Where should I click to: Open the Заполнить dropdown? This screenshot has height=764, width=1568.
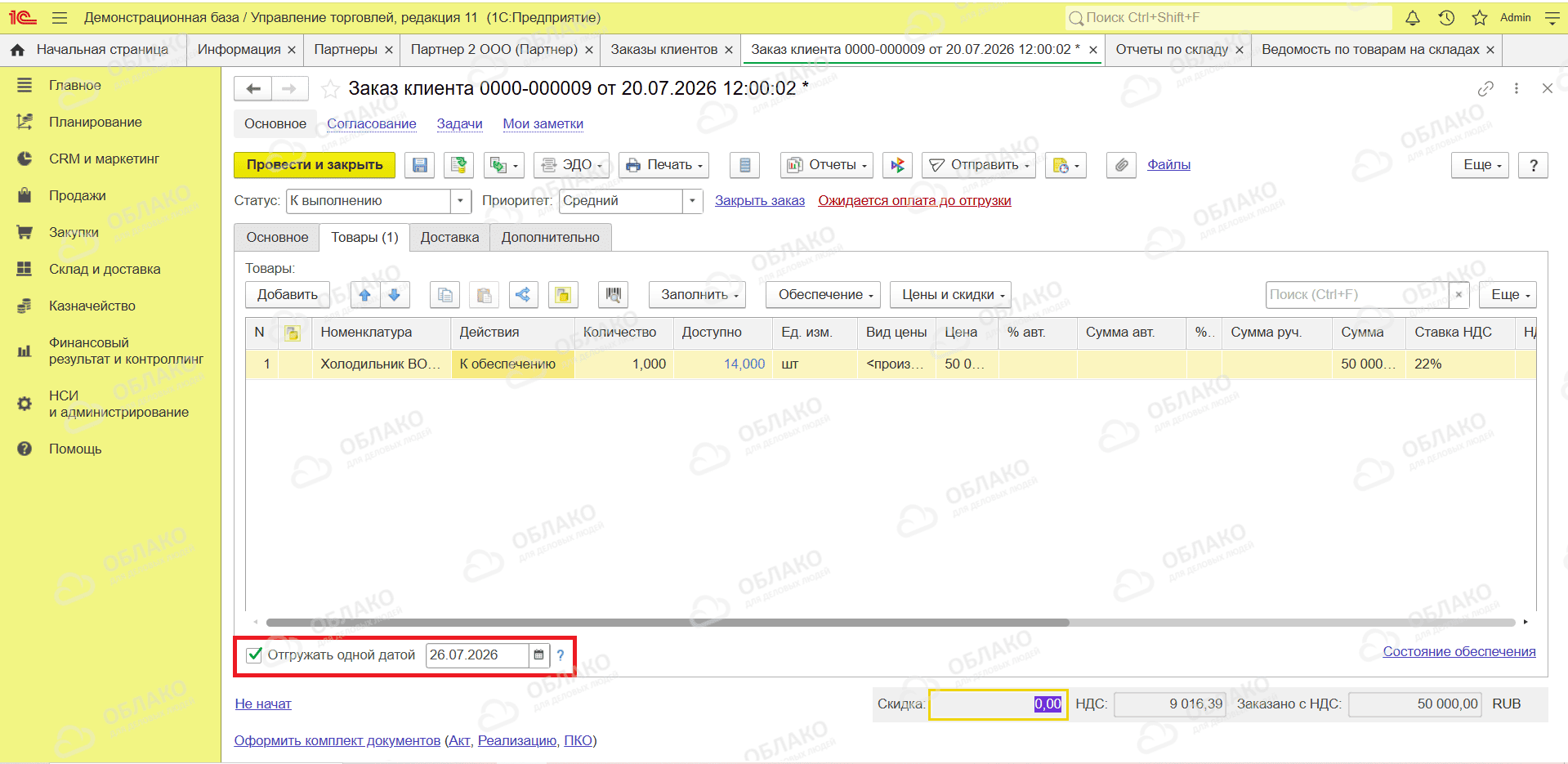[698, 295]
